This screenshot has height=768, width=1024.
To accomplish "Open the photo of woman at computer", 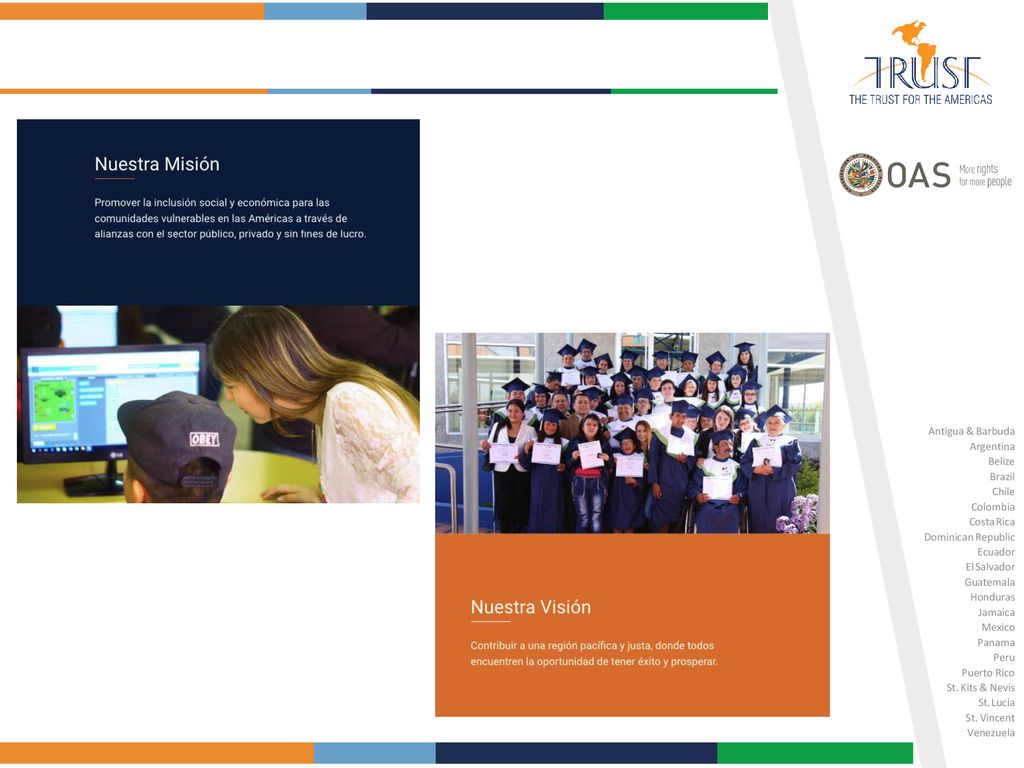I will click(218, 404).
